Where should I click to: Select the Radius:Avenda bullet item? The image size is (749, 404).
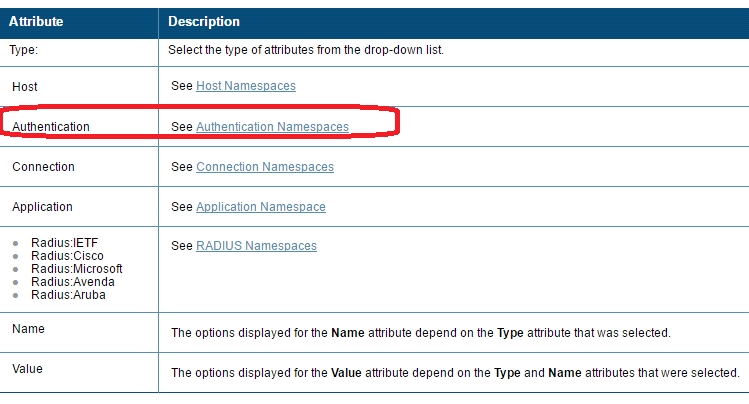click(70, 282)
